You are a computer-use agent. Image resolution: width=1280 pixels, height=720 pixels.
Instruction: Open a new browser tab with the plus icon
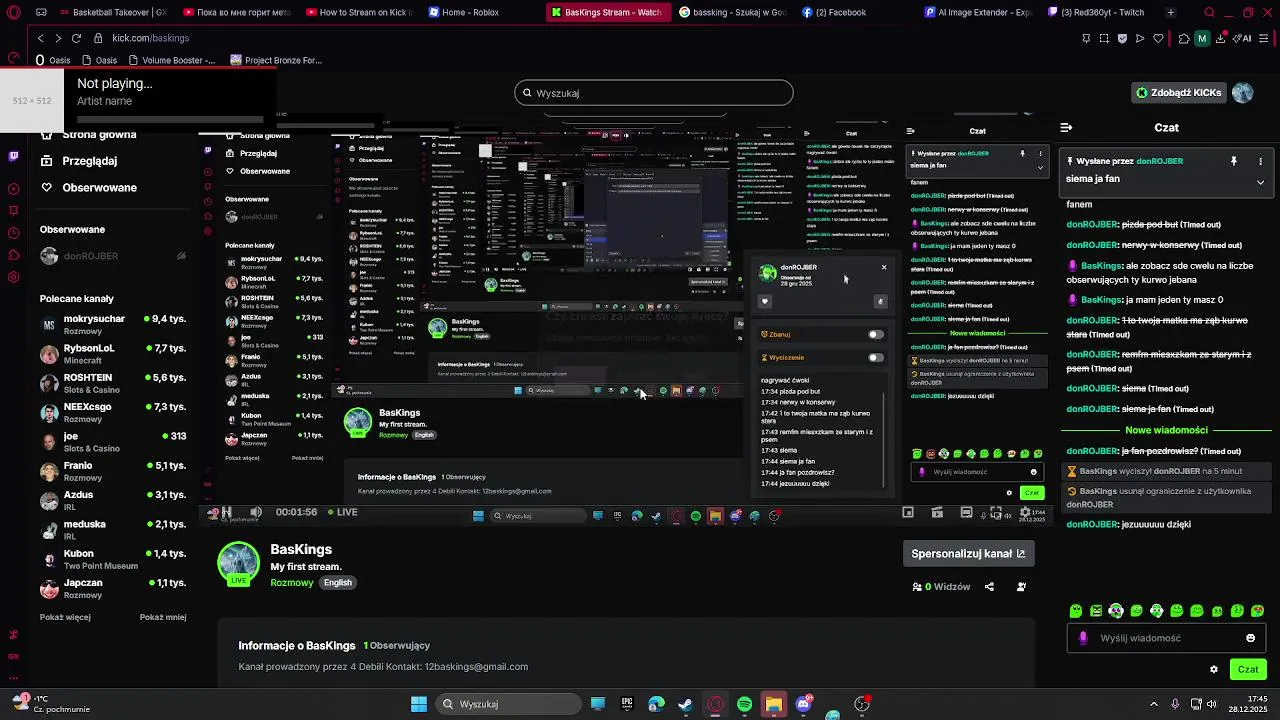pos(1171,12)
